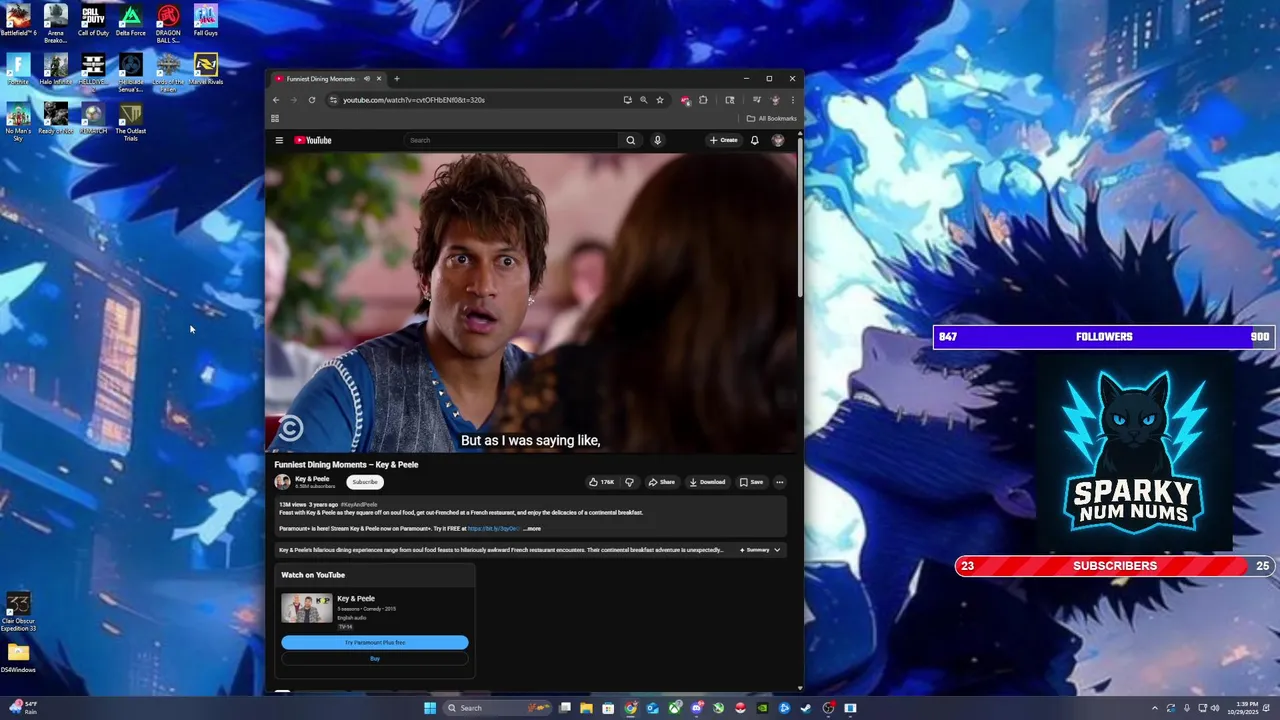Select the DS4Windows folder icon
The width and height of the screenshot is (1280, 720).
click(x=18, y=658)
